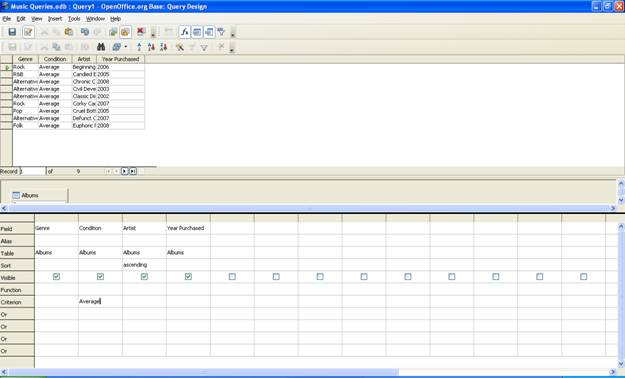Screen dimensions: 625x378
Task: Open Find Record with the binoculars icon
Action: (101, 47)
